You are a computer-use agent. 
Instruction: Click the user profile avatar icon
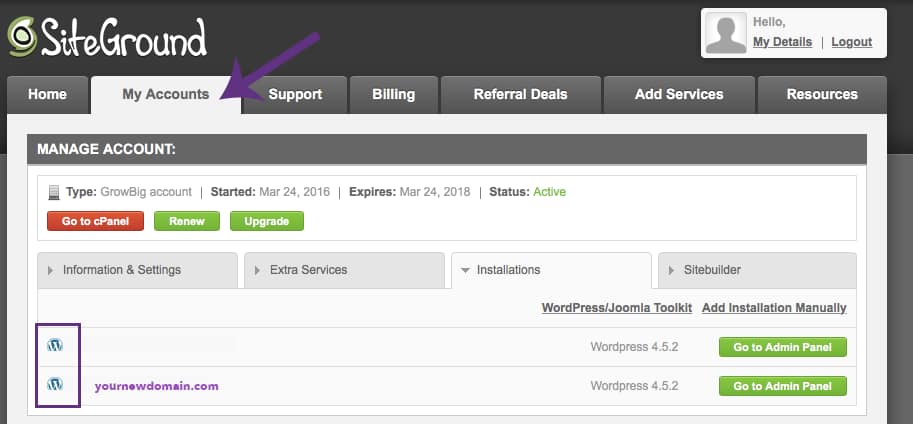click(x=726, y=33)
